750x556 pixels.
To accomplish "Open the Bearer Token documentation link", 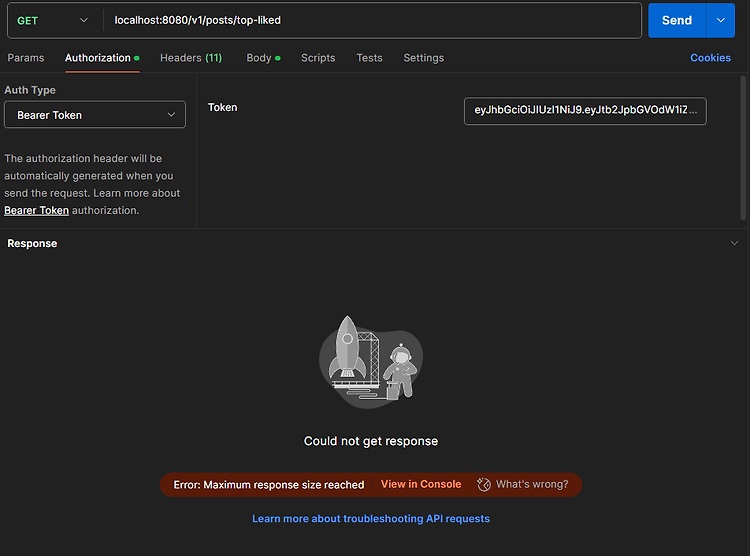I will (36, 211).
